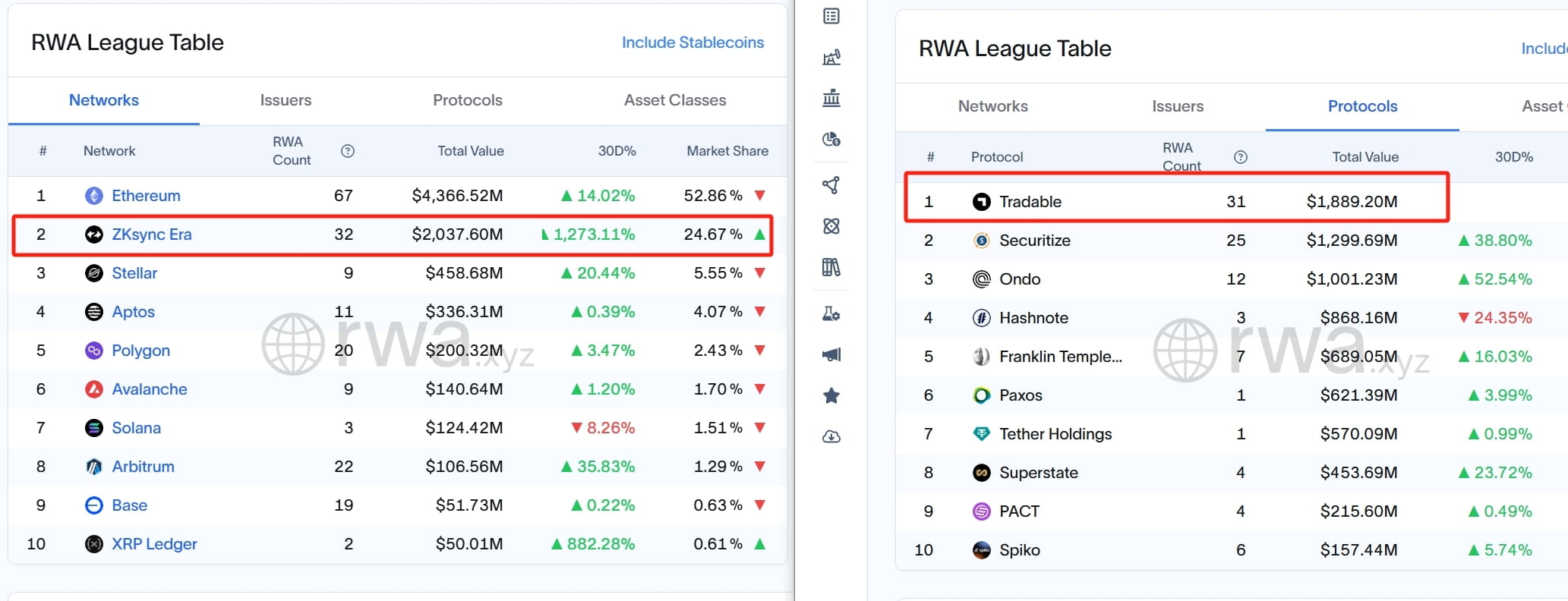
Task: Select the atom sidebar icon
Action: click(831, 226)
